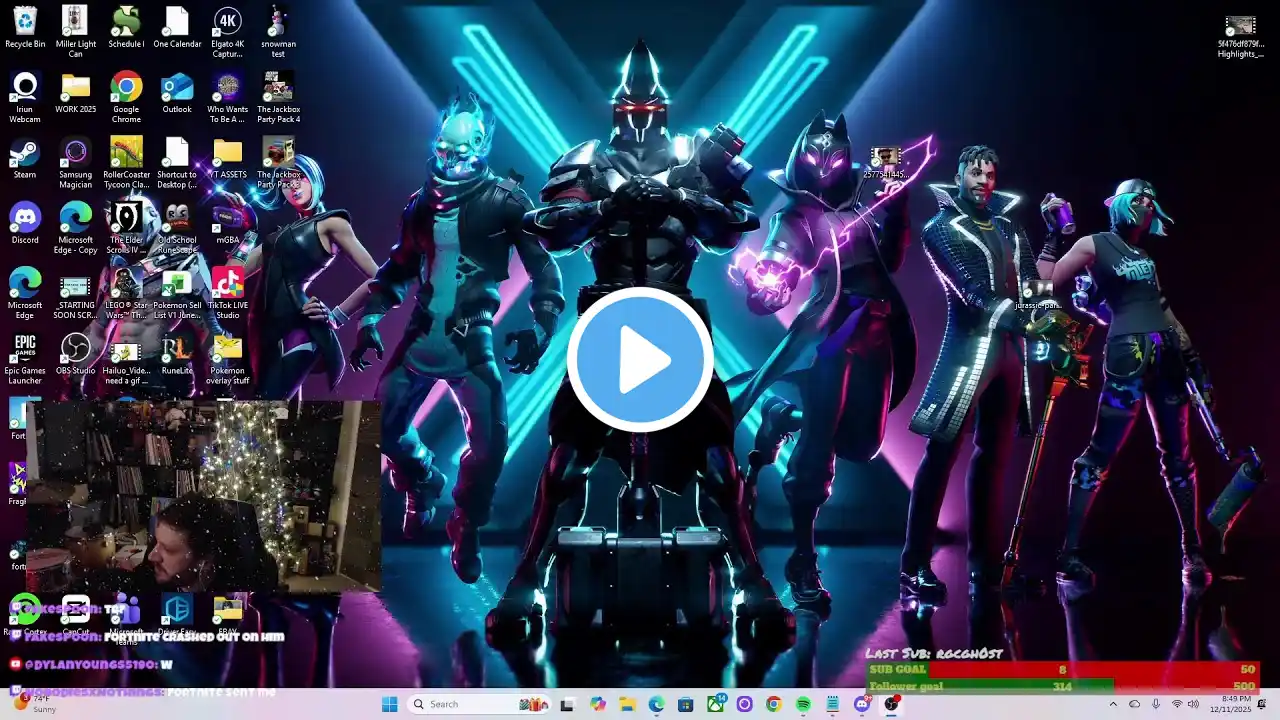Image resolution: width=1280 pixels, height=720 pixels.
Task: Launch The Jackbox Party Pack 4
Action: coord(278,97)
